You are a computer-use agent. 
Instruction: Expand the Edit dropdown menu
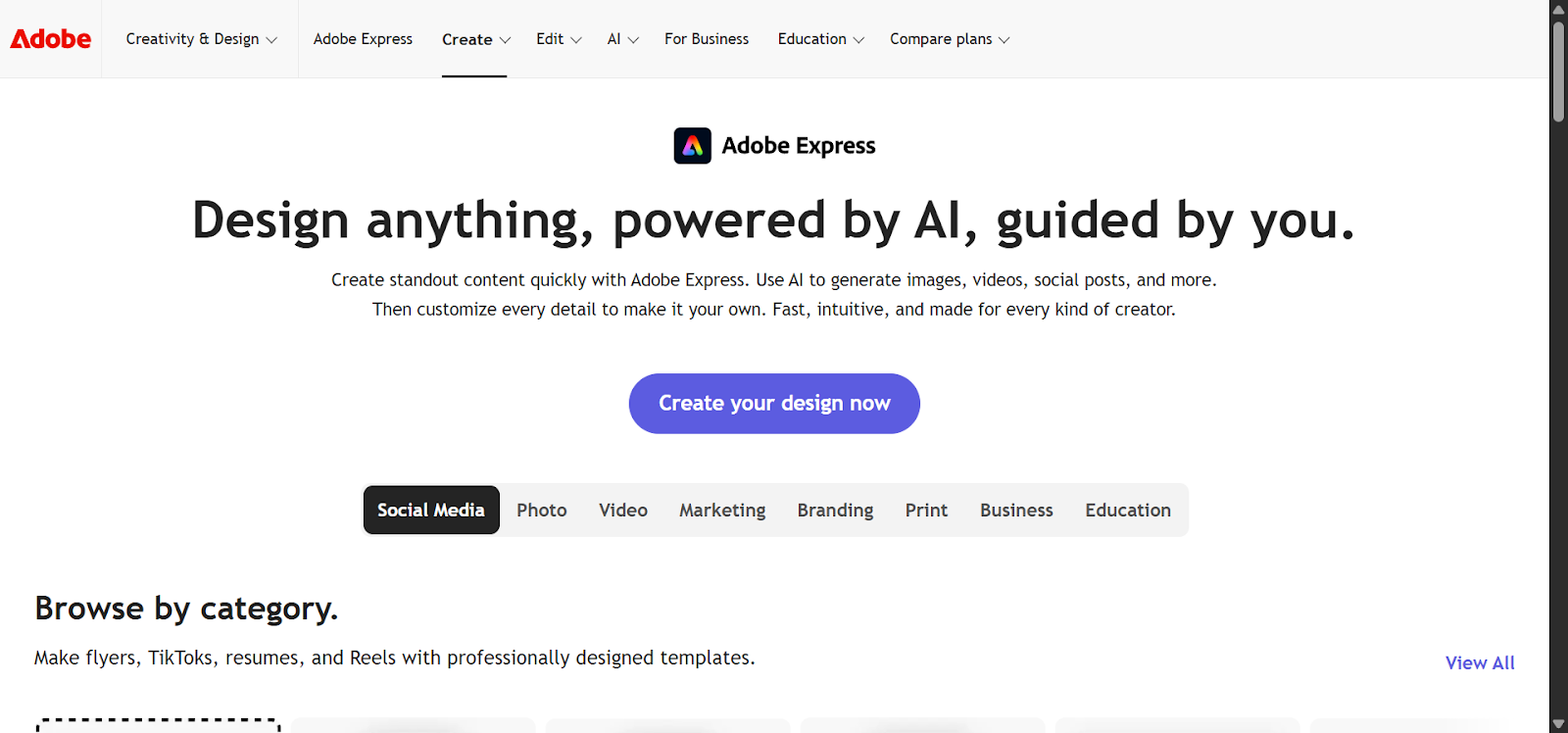(x=559, y=39)
